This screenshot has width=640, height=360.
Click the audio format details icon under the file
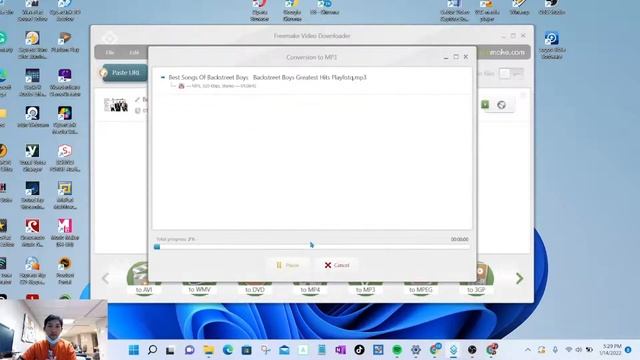click(x=181, y=86)
